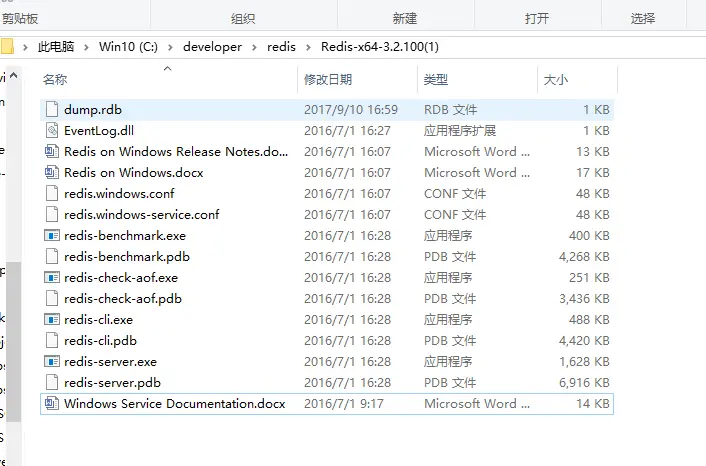Click the navigation pane scroll up arrow
The width and height of the screenshot is (706, 466).
point(14,75)
